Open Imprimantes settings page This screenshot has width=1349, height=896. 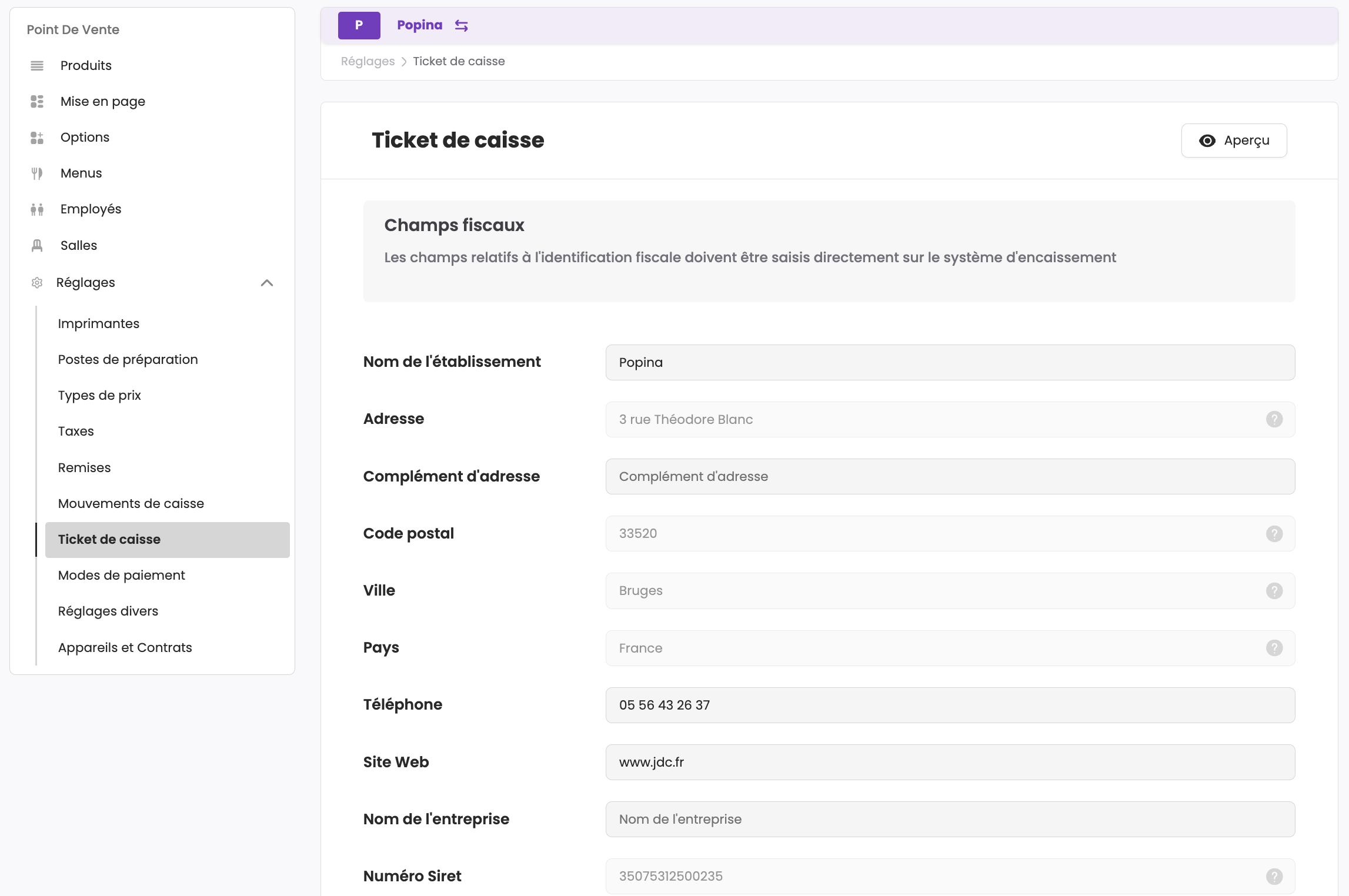pyautogui.click(x=99, y=323)
